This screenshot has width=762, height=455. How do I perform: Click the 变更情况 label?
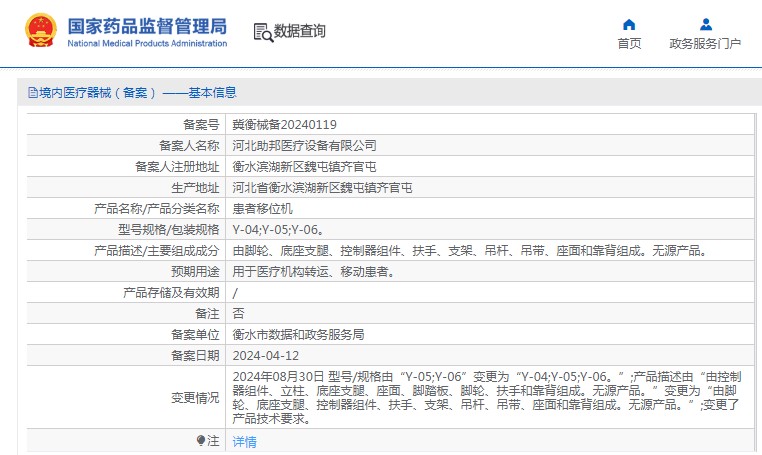tap(195, 398)
